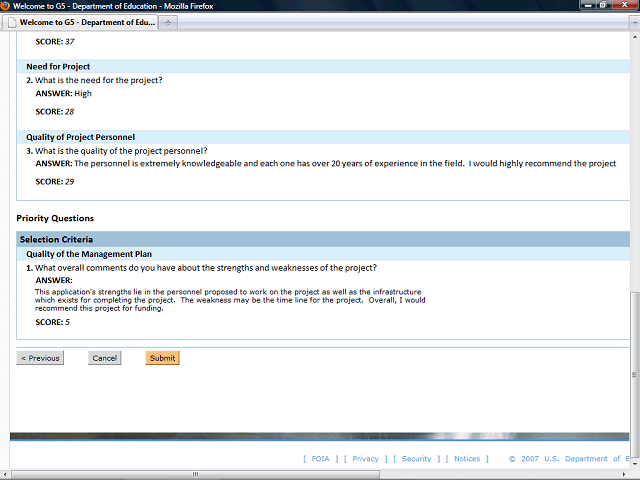640x480 pixels.
Task: Click the 2007 U.S. Department copyright text
Action: 570,459
